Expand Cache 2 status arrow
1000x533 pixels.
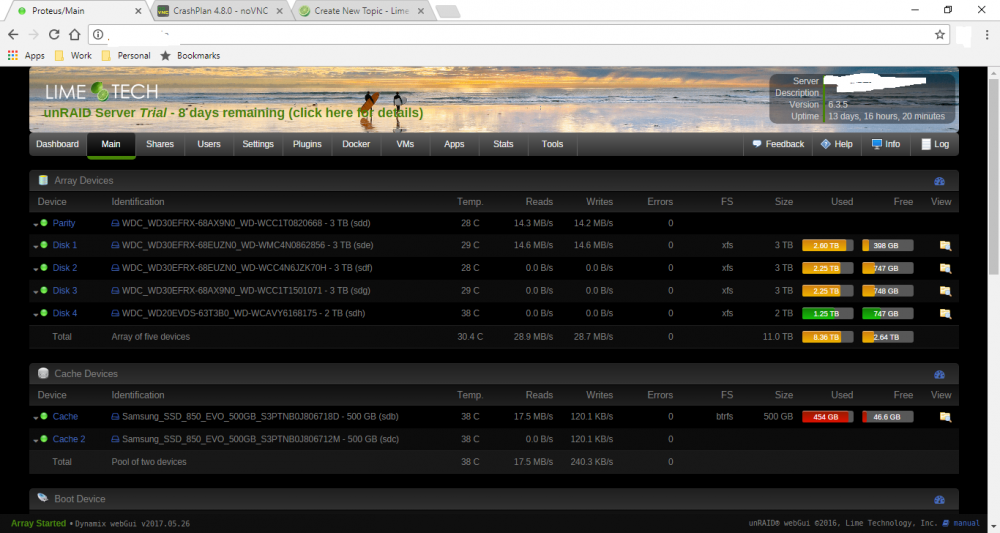(x=36, y=440)
